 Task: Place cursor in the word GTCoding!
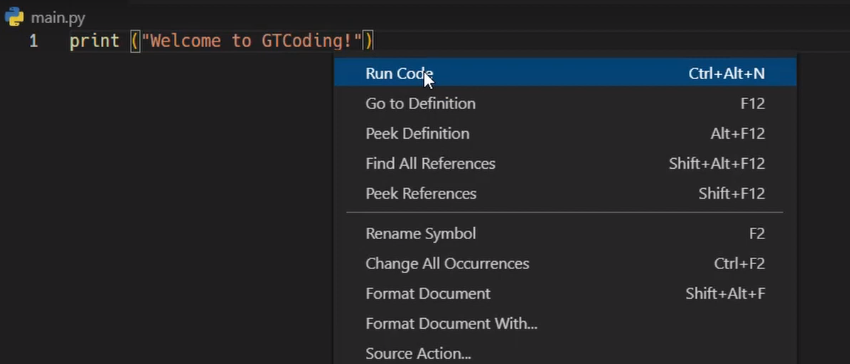pyautogui.click(x=307, y=41)
